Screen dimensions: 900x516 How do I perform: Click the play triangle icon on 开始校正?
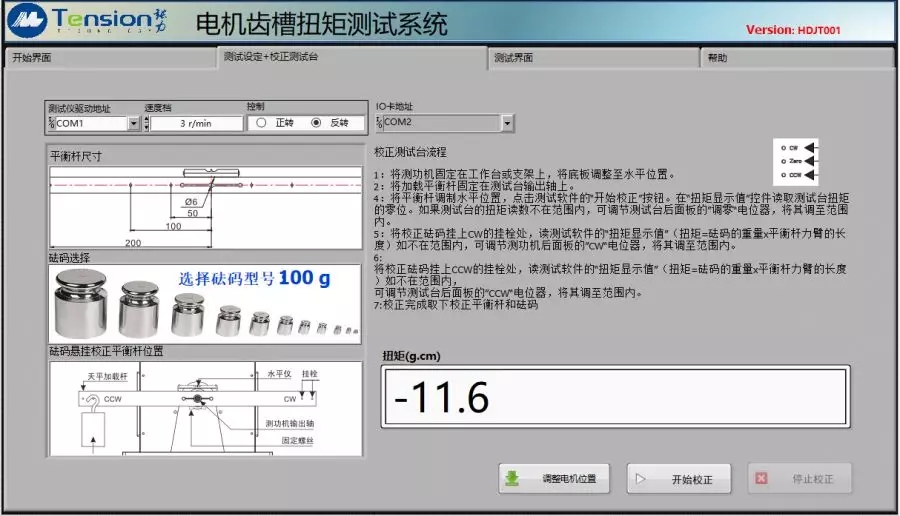(x=640, y=479)
